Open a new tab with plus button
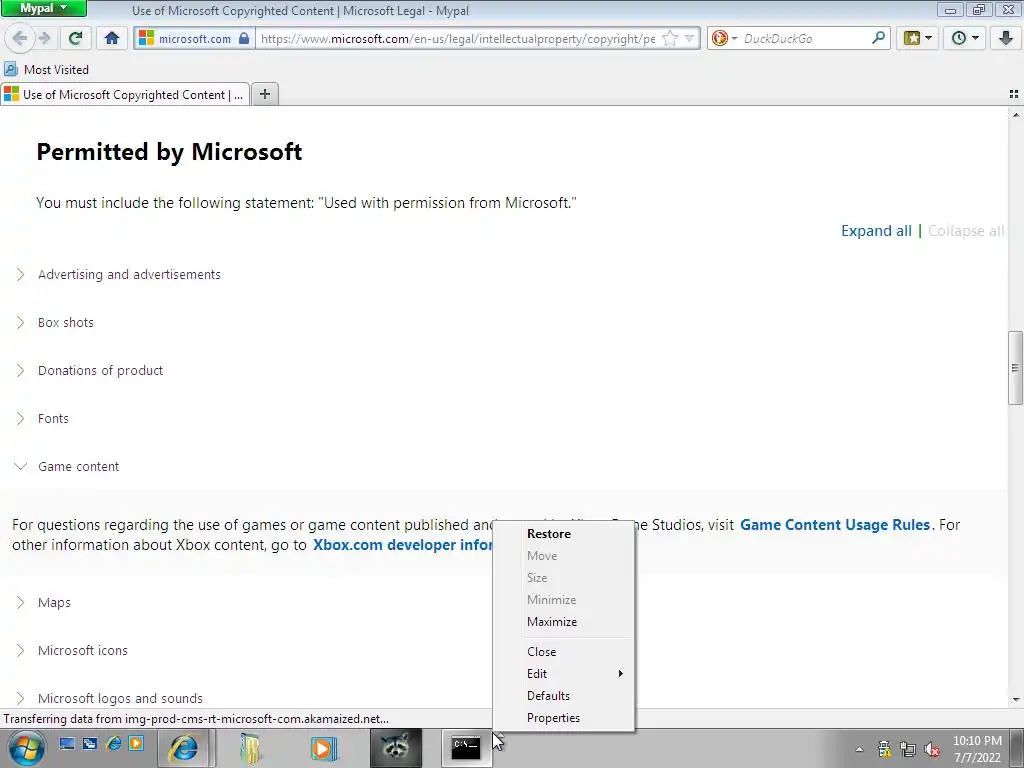This screenshot has height=768, width=1024. point(264,95)
